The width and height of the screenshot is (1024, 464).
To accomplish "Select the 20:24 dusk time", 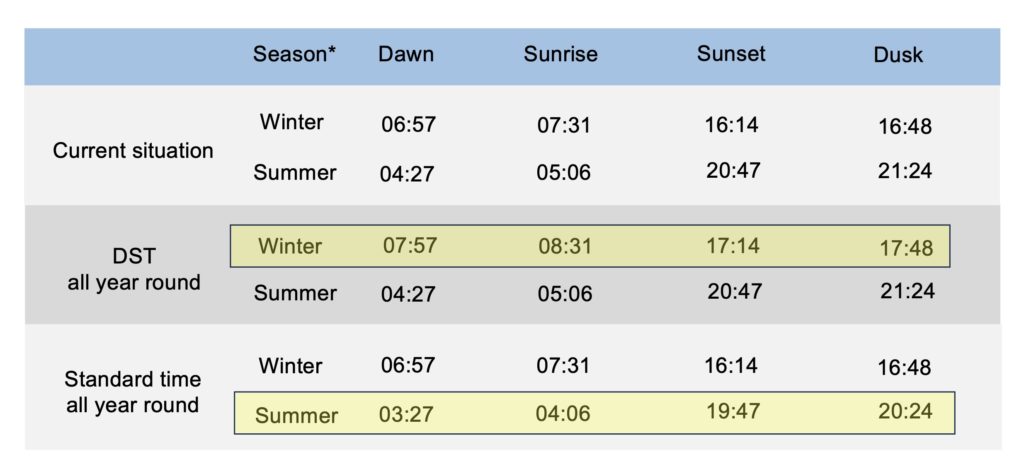I will point(904,413).
